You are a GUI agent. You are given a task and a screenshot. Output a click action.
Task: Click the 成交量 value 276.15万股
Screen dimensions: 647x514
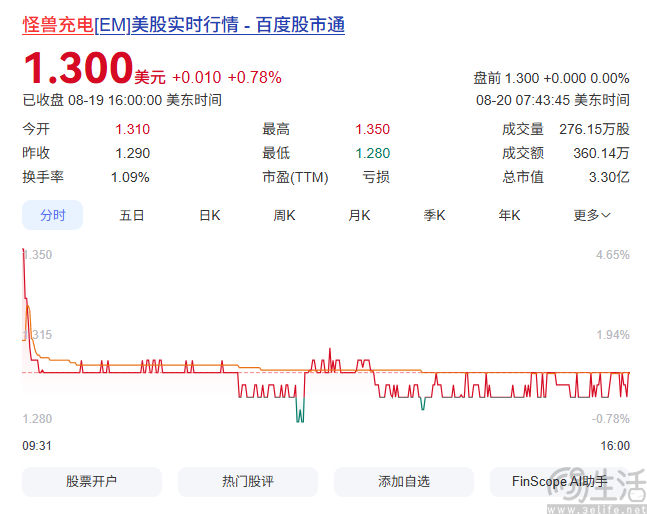(594, 129)
